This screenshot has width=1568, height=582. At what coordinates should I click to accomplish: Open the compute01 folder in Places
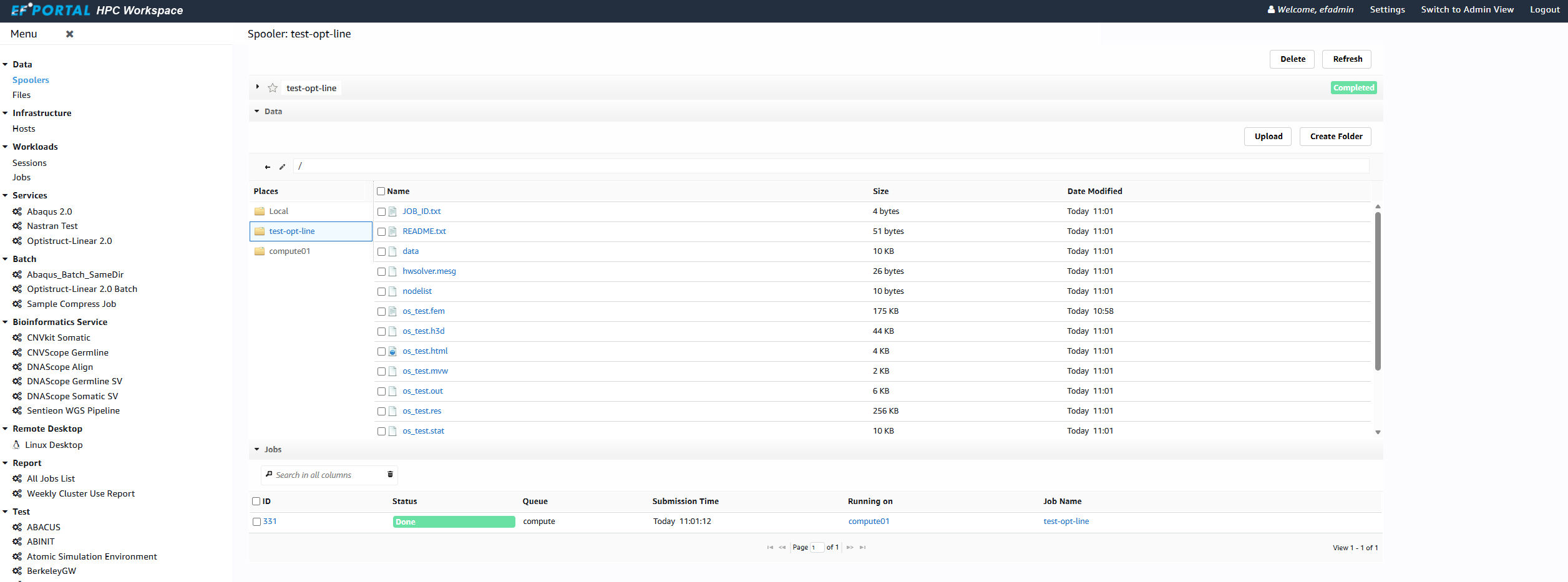click(290, 251)
